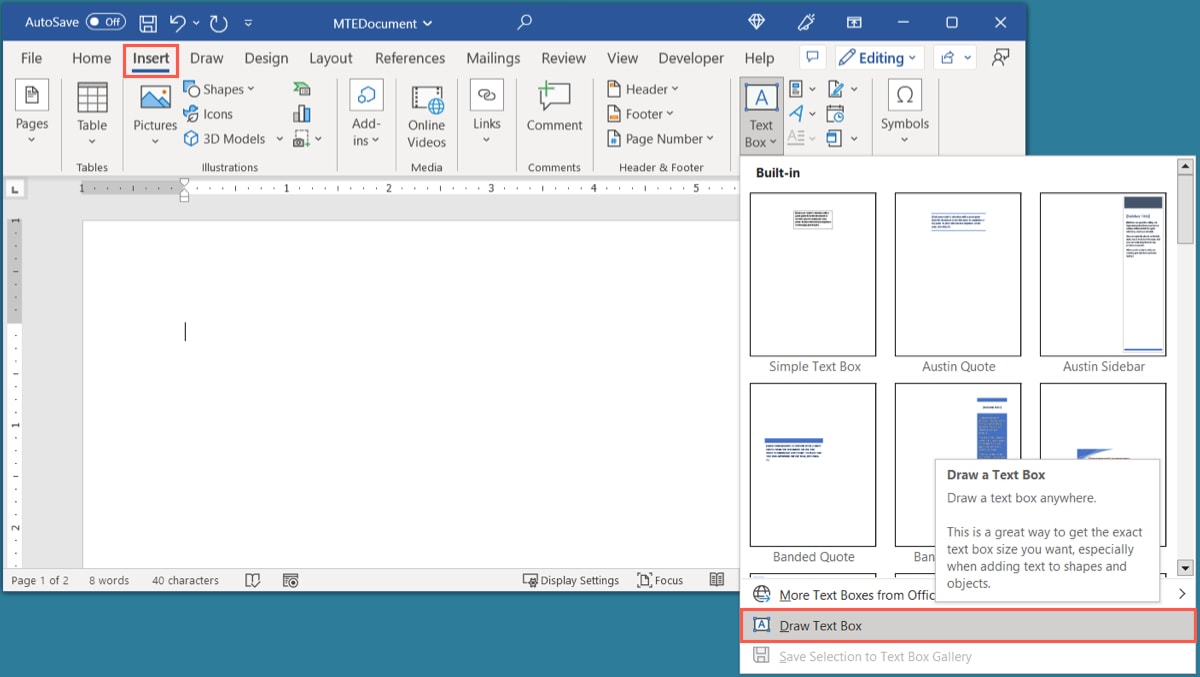Enable Focus mode from the status bar
Image resolution: width=1200 pixels, height=677 pixels.
click(x=659, y=580)
